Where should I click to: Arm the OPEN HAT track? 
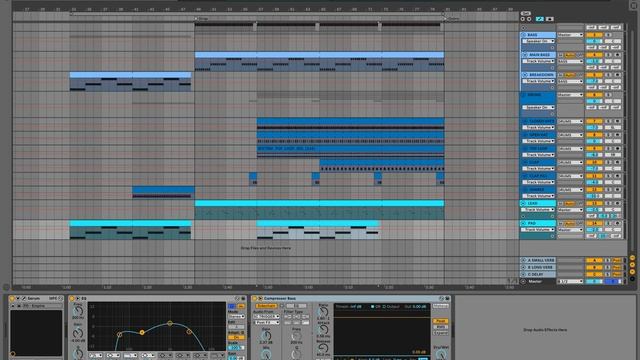coord(618,135)
